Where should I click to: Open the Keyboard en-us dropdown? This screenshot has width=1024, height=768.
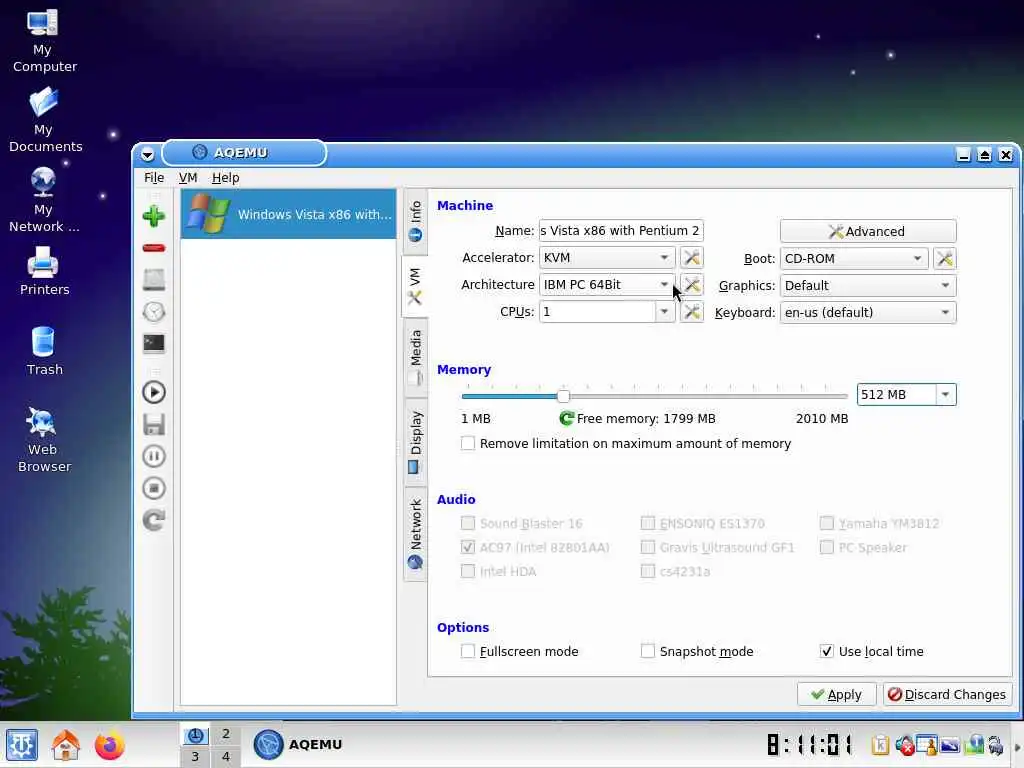pos(868,313)
